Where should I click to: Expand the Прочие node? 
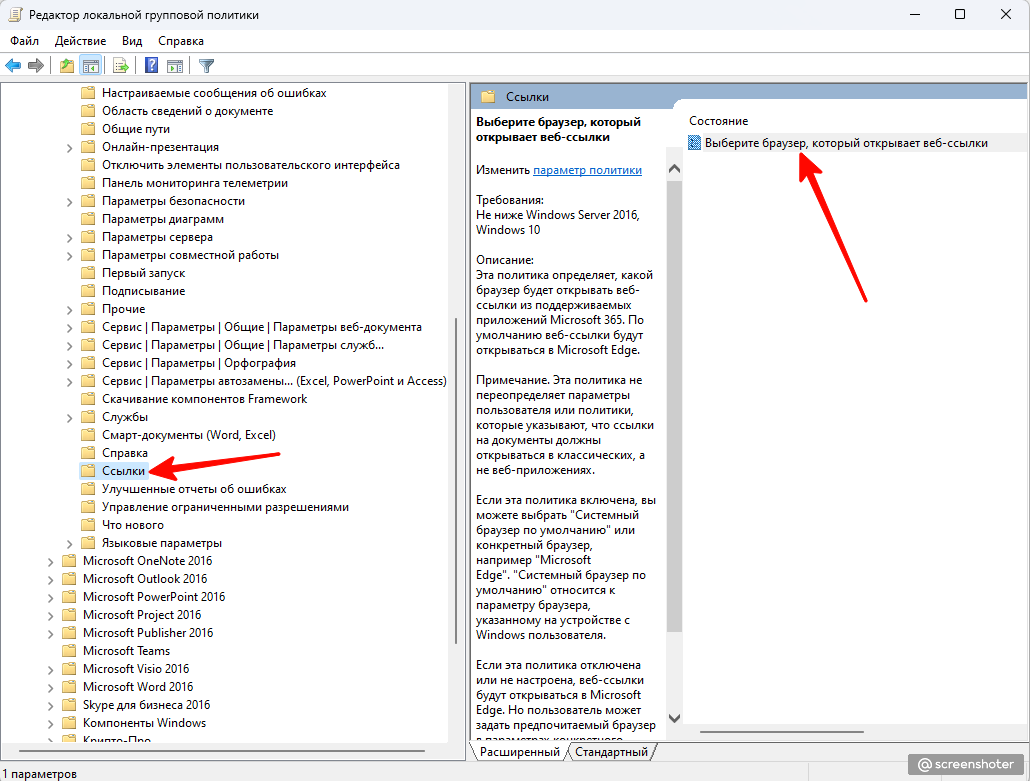pyautogui.click(x=70, y=309)
